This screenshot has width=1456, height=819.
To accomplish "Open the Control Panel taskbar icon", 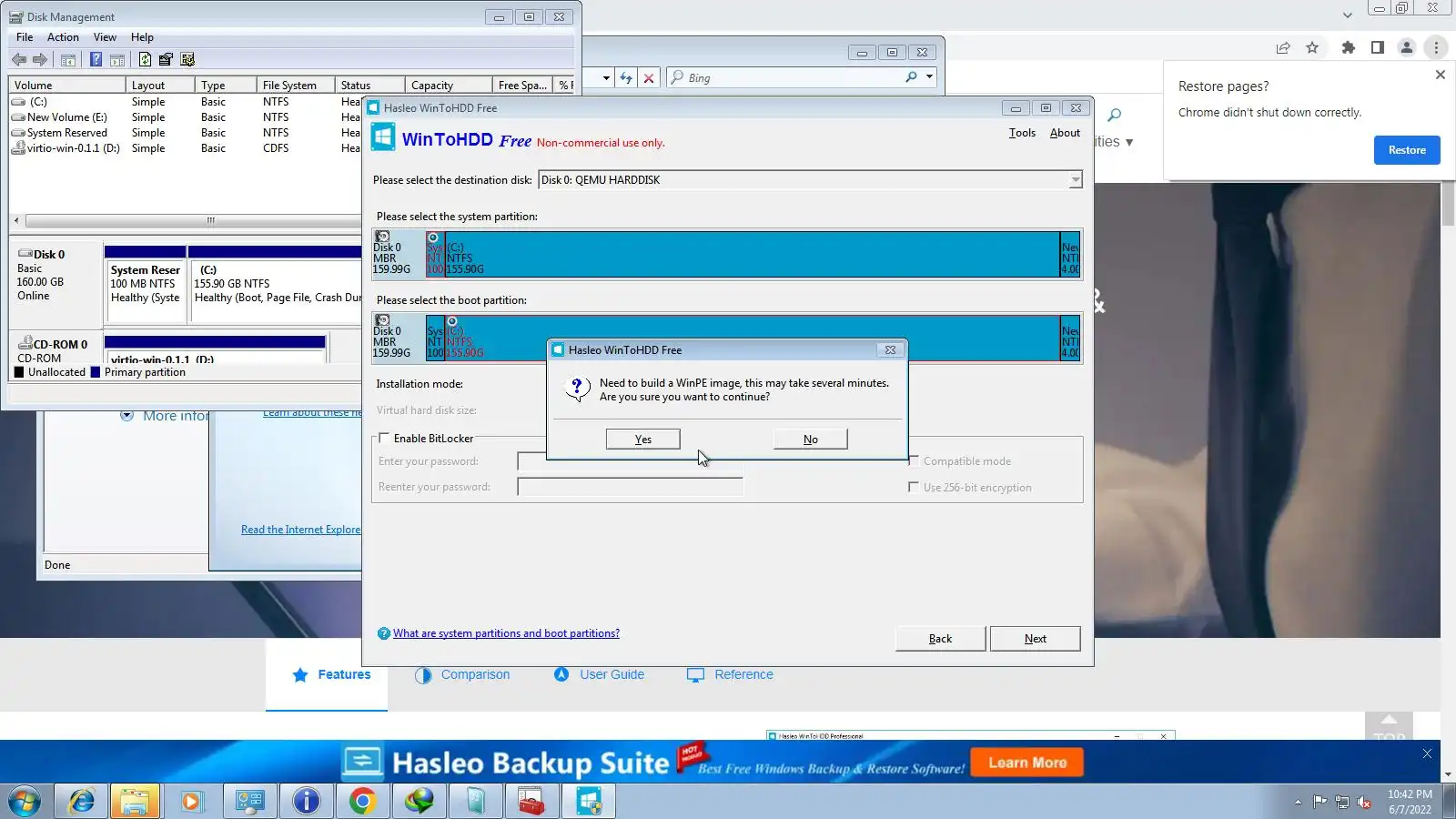I will tap(249, 802).
